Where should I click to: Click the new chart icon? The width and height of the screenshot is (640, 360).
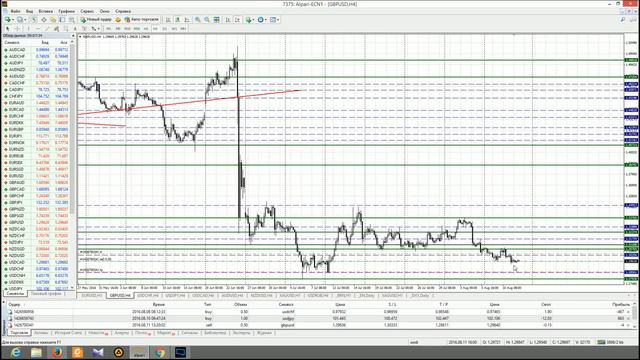click(7, 20)
